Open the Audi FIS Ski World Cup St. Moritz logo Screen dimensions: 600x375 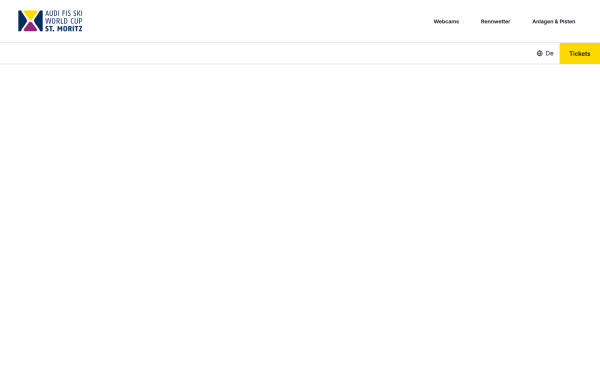pyautogui.click(x=50, y=21)
